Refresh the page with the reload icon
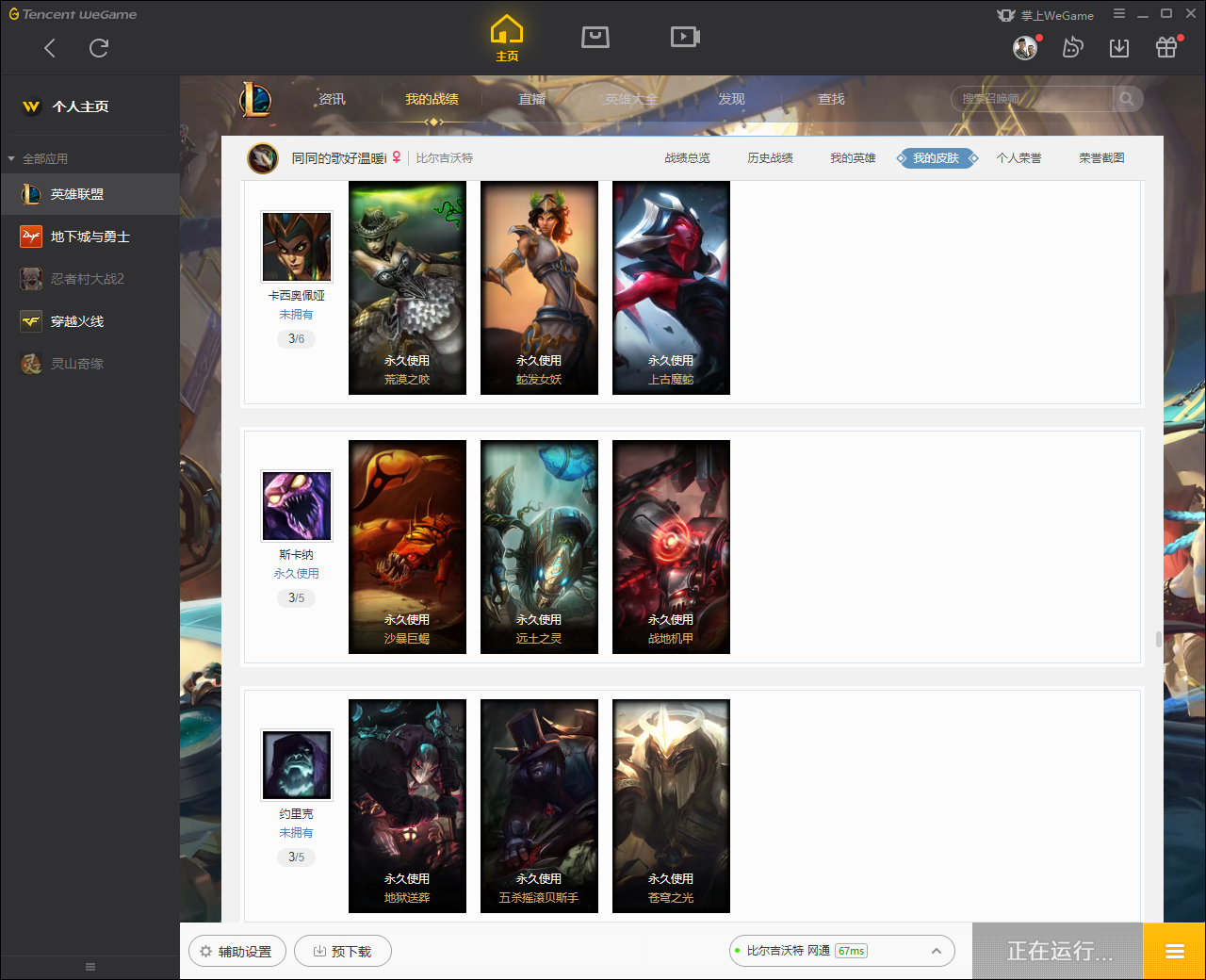 tap(99, 48)
